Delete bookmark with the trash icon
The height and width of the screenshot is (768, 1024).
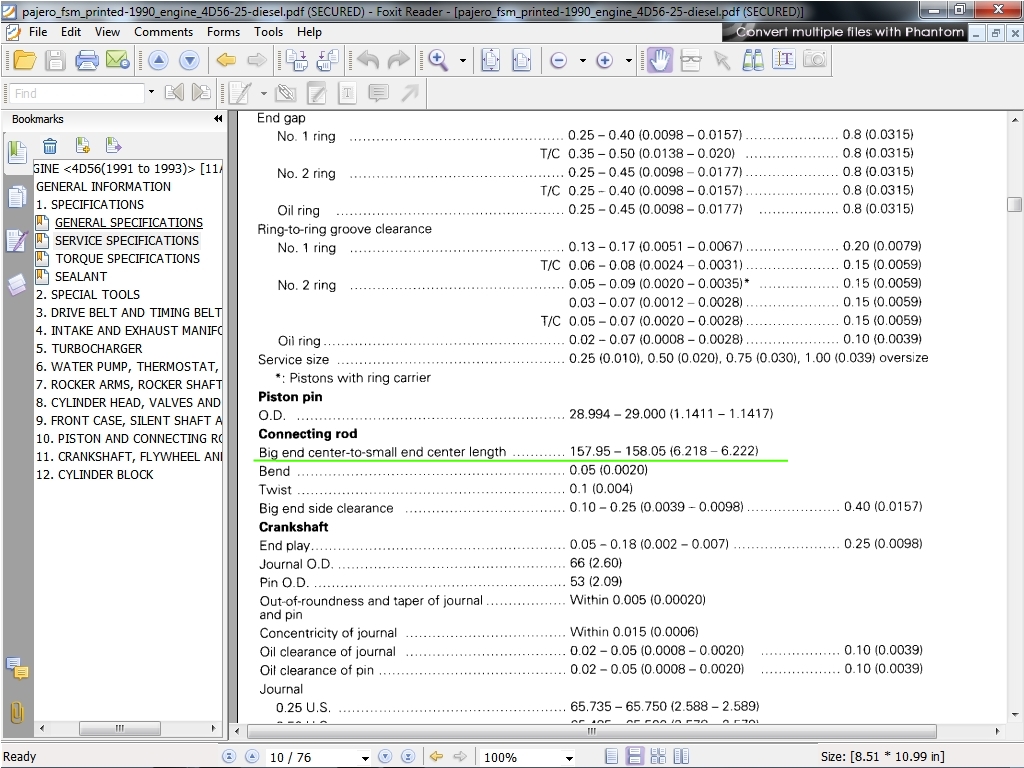click(x=50, y=146)
